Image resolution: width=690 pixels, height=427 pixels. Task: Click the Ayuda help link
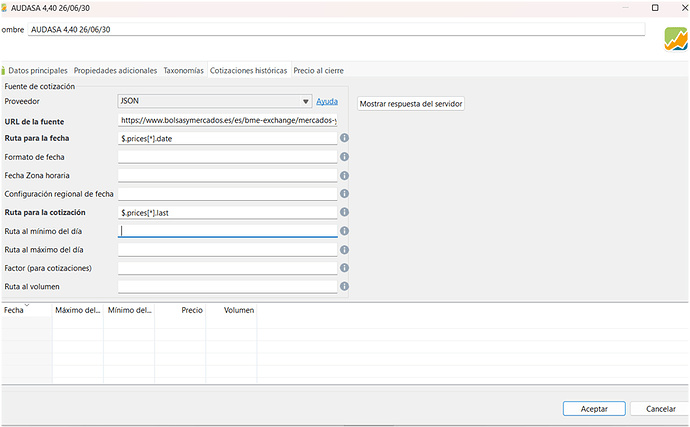(327, 102)
